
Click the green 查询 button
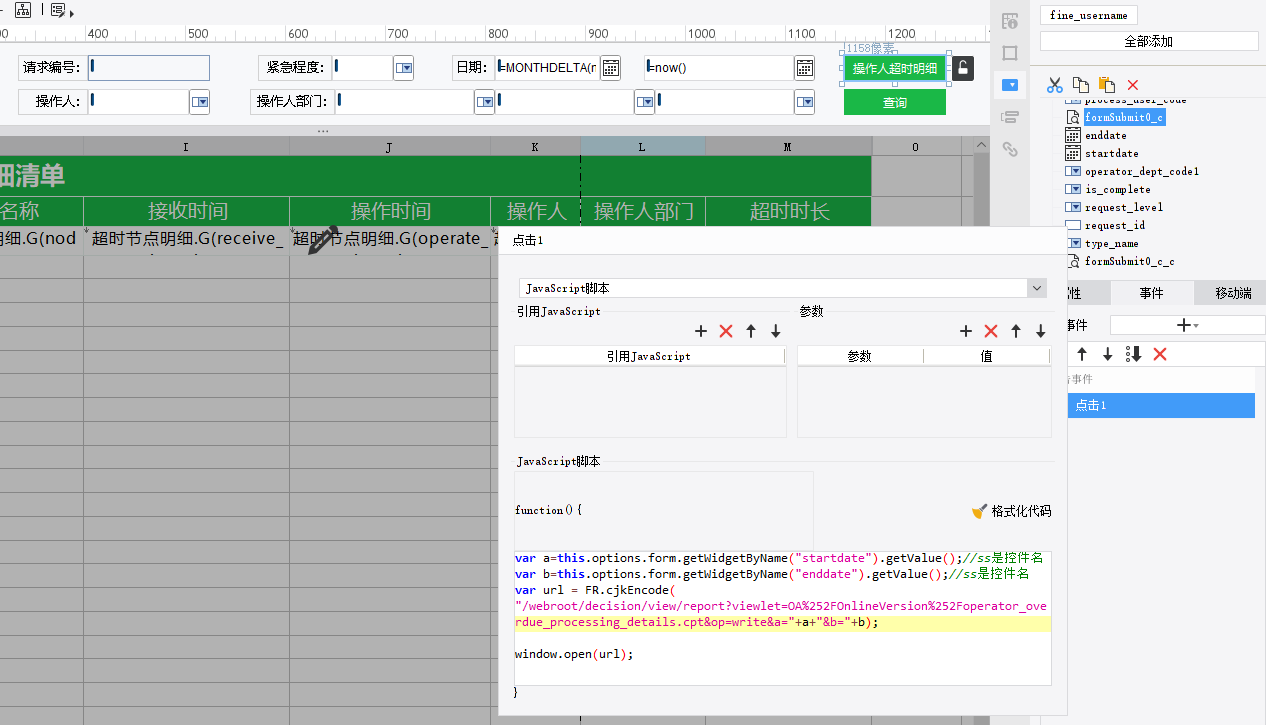[x=895, y=102]
